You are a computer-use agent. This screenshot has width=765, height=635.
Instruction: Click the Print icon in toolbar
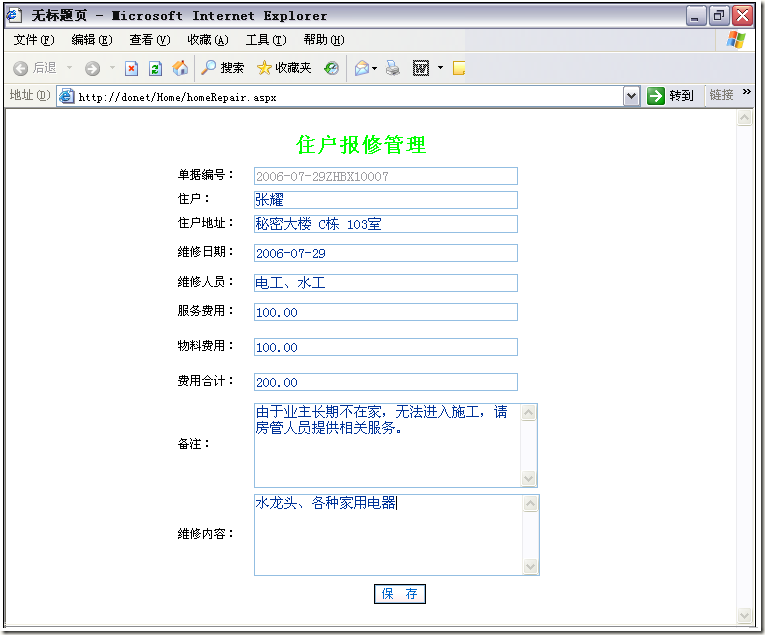[393, 68]
